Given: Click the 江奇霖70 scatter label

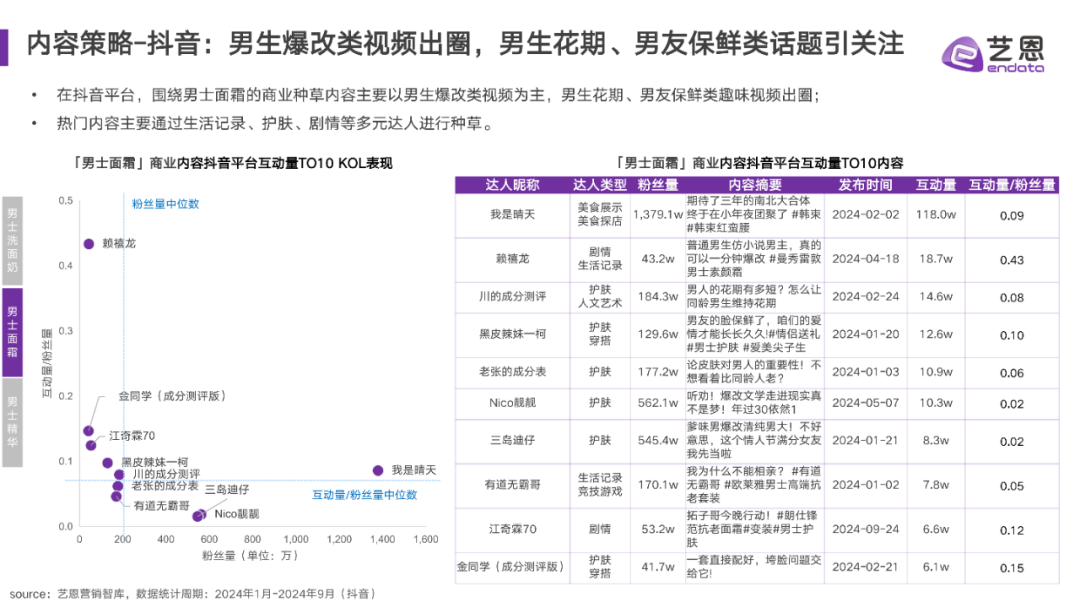Looking at the screenshot, I should [132, 436].
